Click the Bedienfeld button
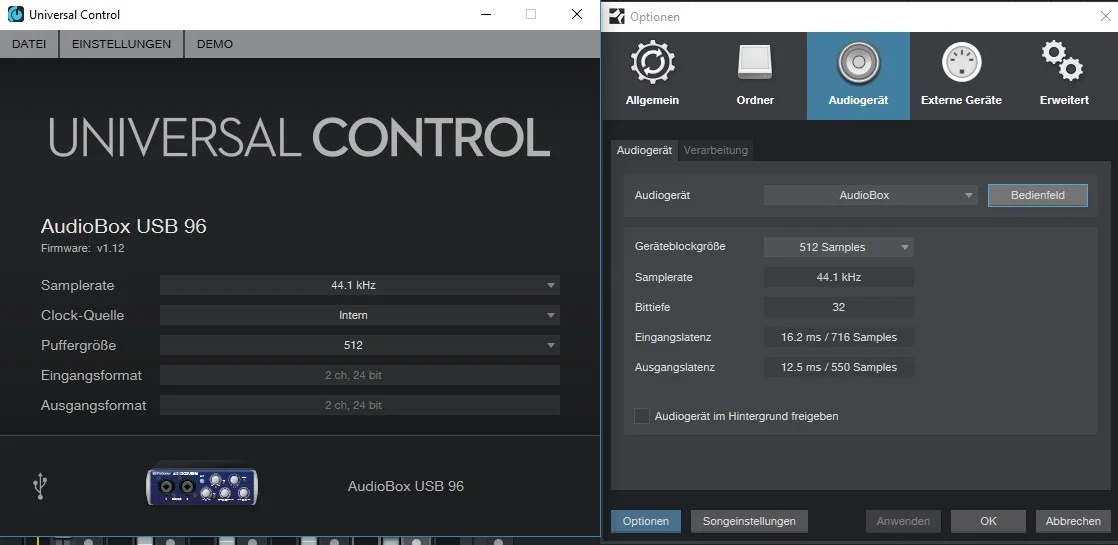This screenshot has height=545, width=1118. coord(1037,195)
